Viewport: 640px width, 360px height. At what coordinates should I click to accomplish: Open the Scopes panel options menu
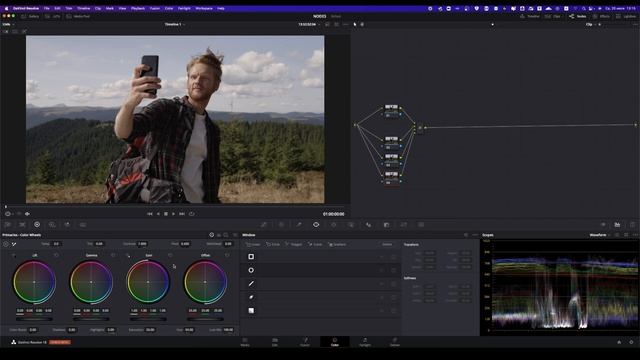click(x=635, y=235)
